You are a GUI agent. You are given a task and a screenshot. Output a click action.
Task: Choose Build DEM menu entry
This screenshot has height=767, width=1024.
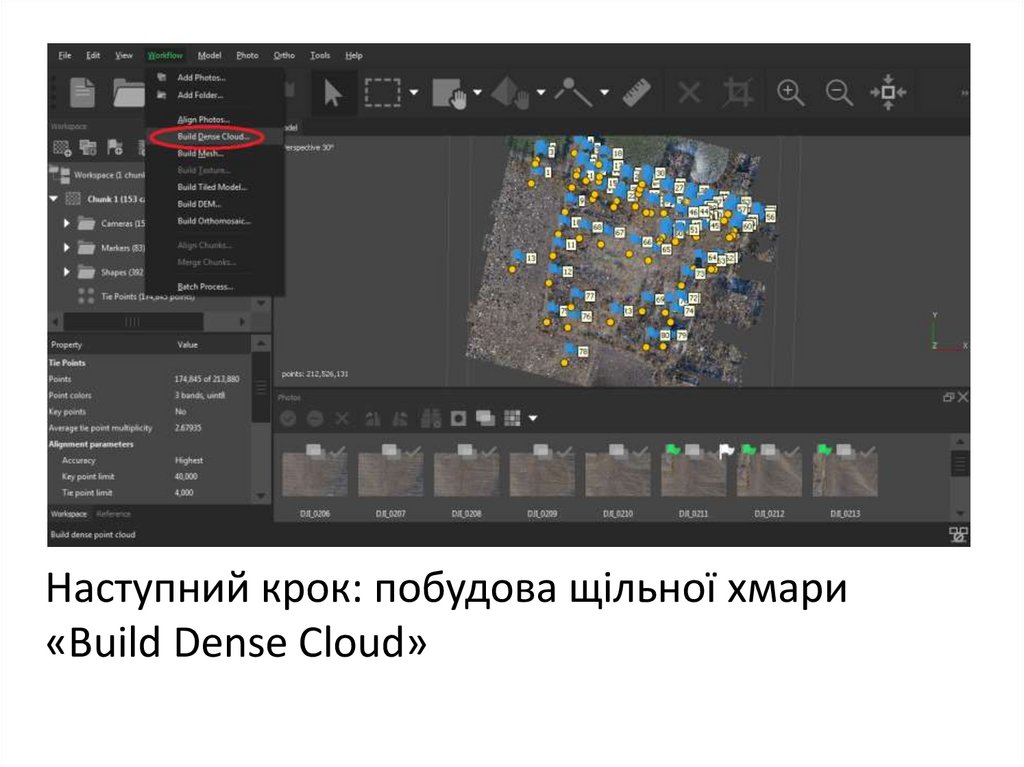tap(199, 204)
